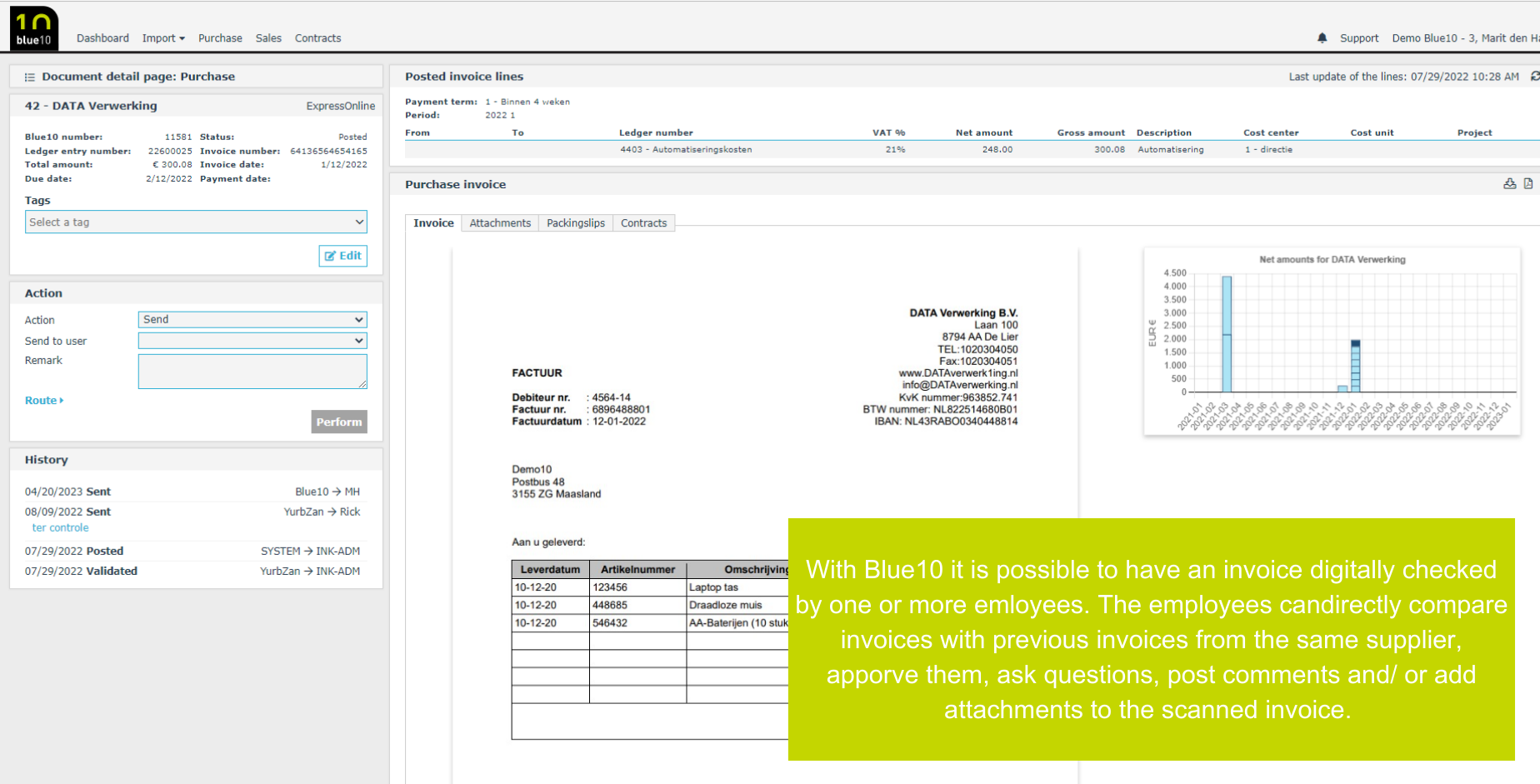Click the due date 2/12/2022
1540x784 pixels.
click(x=169, y=179)
